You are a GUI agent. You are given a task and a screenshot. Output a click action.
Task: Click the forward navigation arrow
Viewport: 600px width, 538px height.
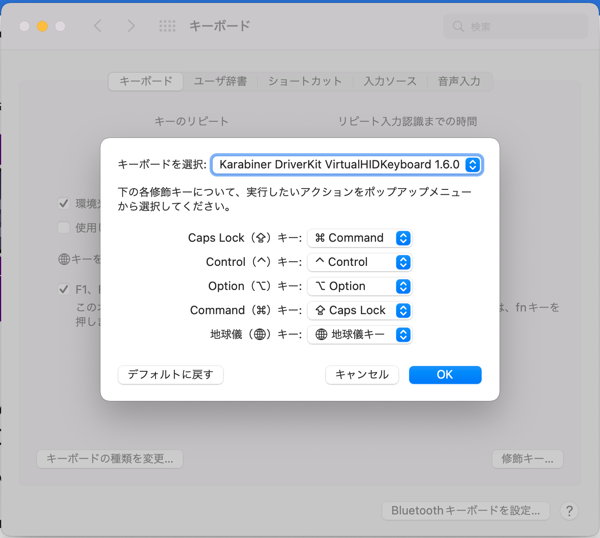tap(131, 26)
